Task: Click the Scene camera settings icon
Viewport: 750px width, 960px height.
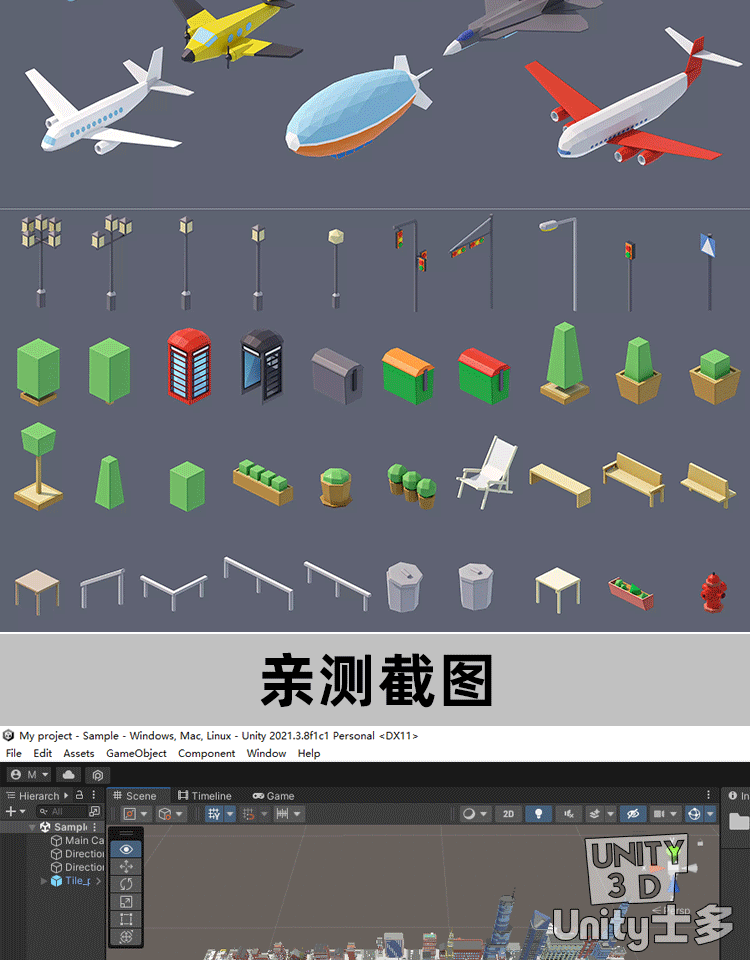Action: click(x=659, y=814)
